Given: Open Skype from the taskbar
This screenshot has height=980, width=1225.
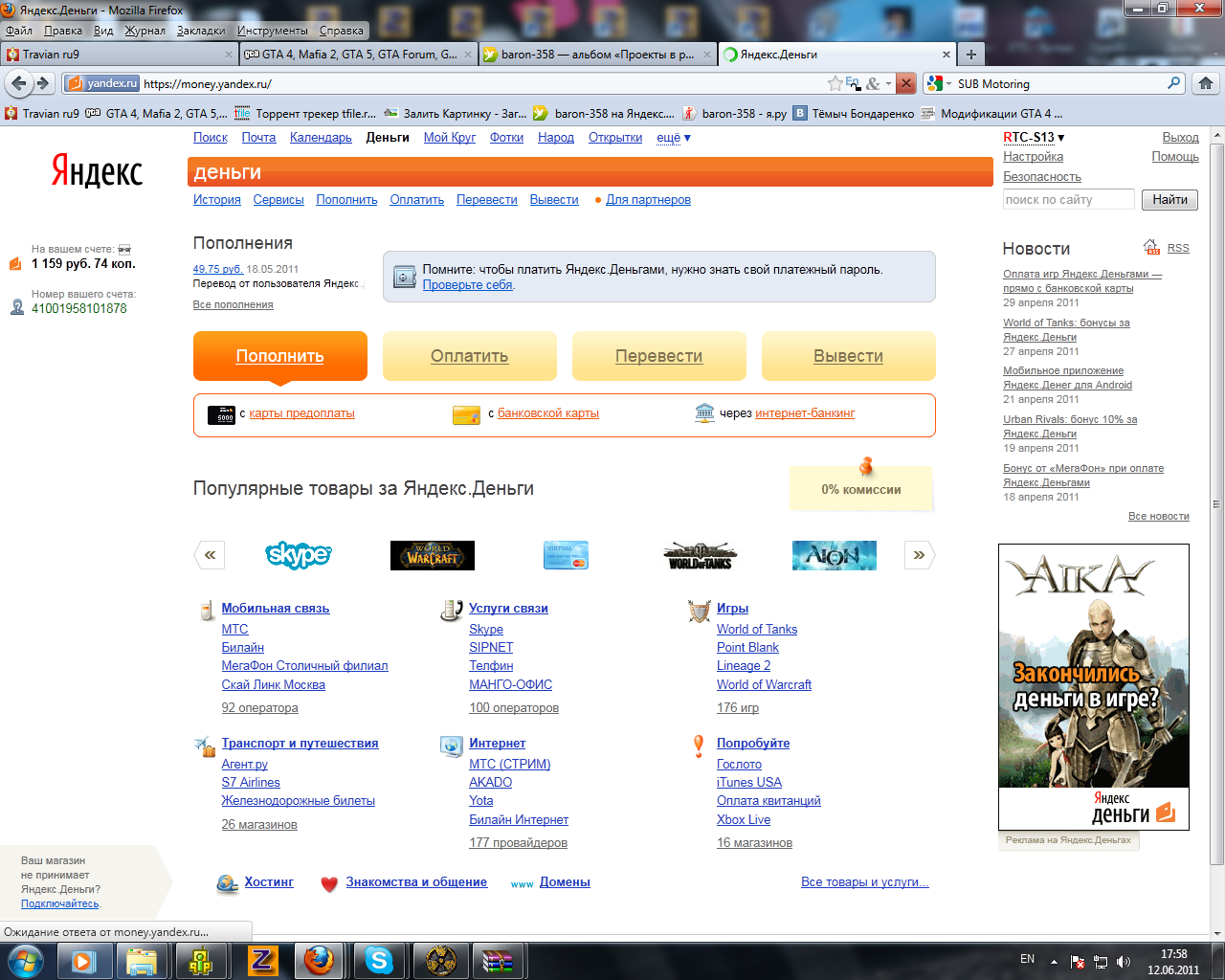Looking at the screenshot, I should 379,960.
